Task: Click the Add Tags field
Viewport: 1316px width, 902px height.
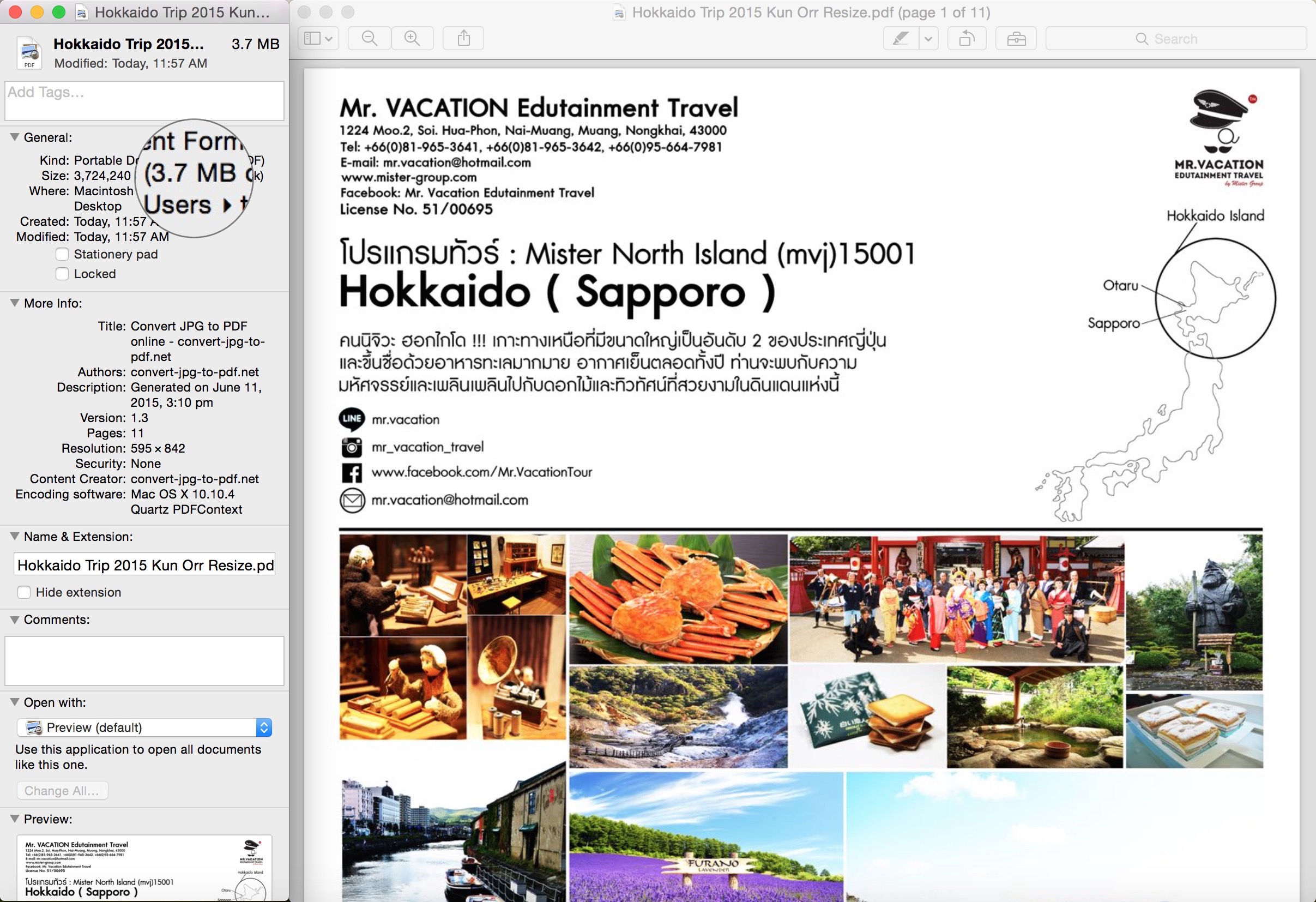Action: 144,101
